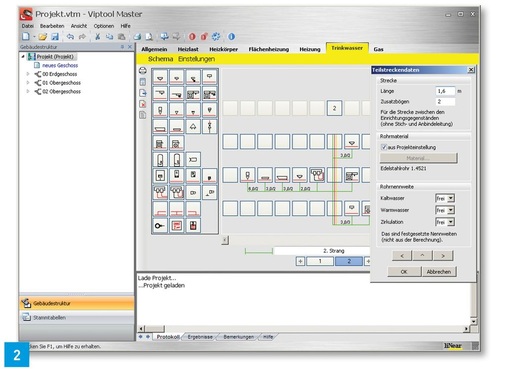Click into the Zusatzbögen input field
The image size is (506, 369).
click(445, 102)
